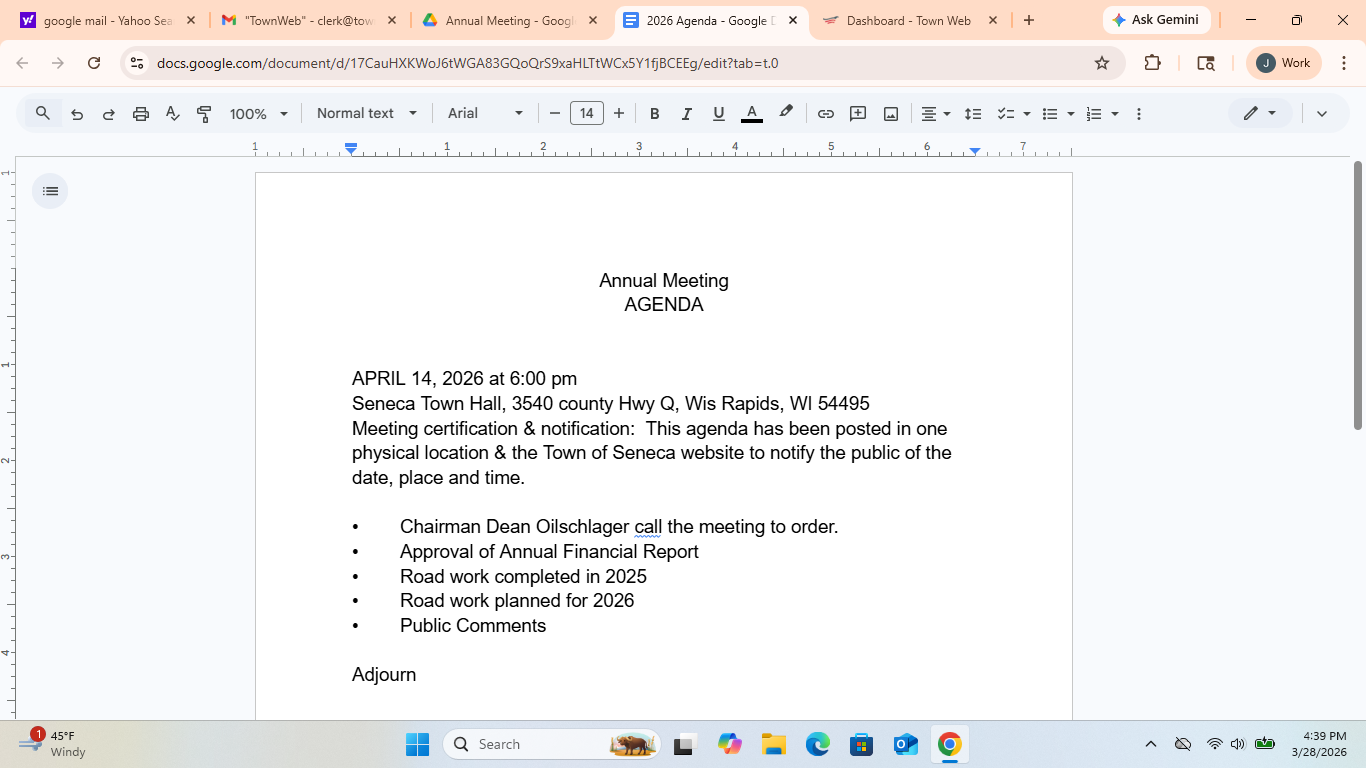1366x768 pixels.
Task: Expand the checklist options arrow
Action: 1027,114
